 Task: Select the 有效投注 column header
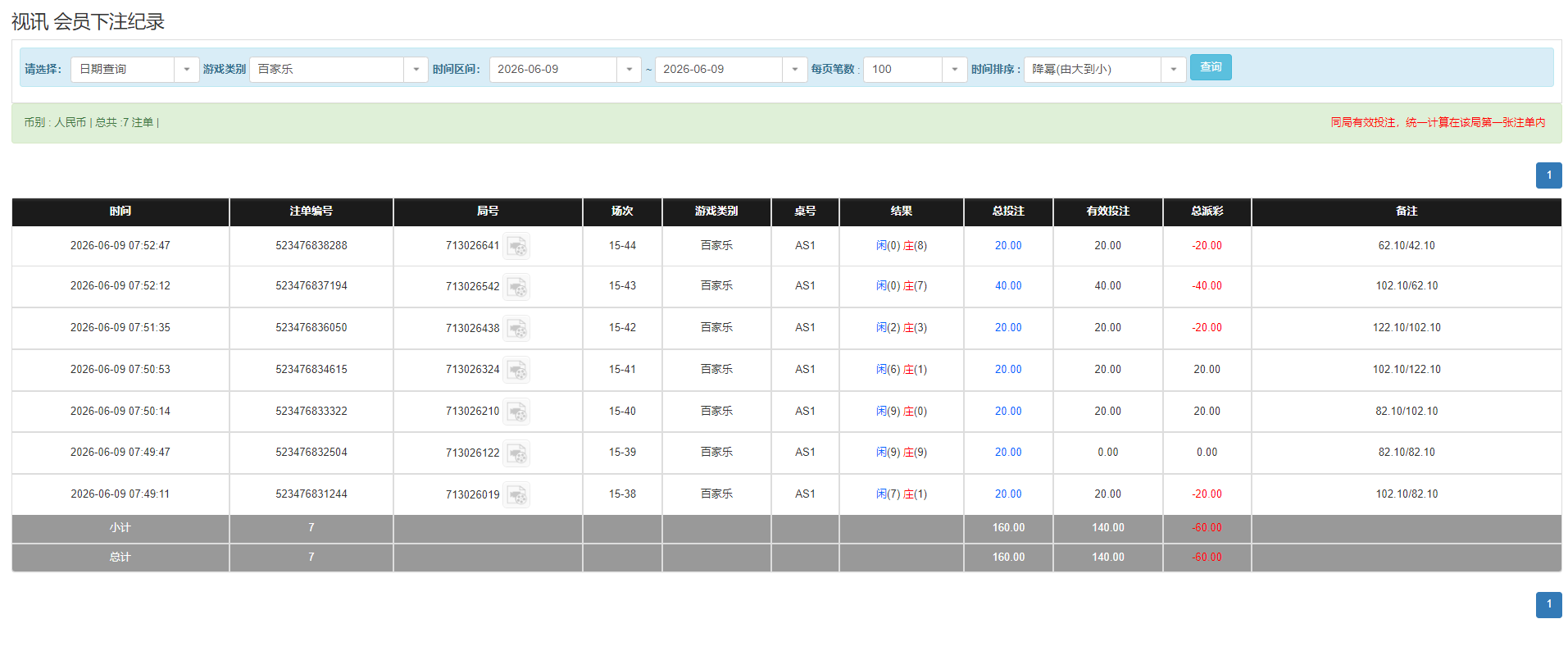click(1108, 212)
